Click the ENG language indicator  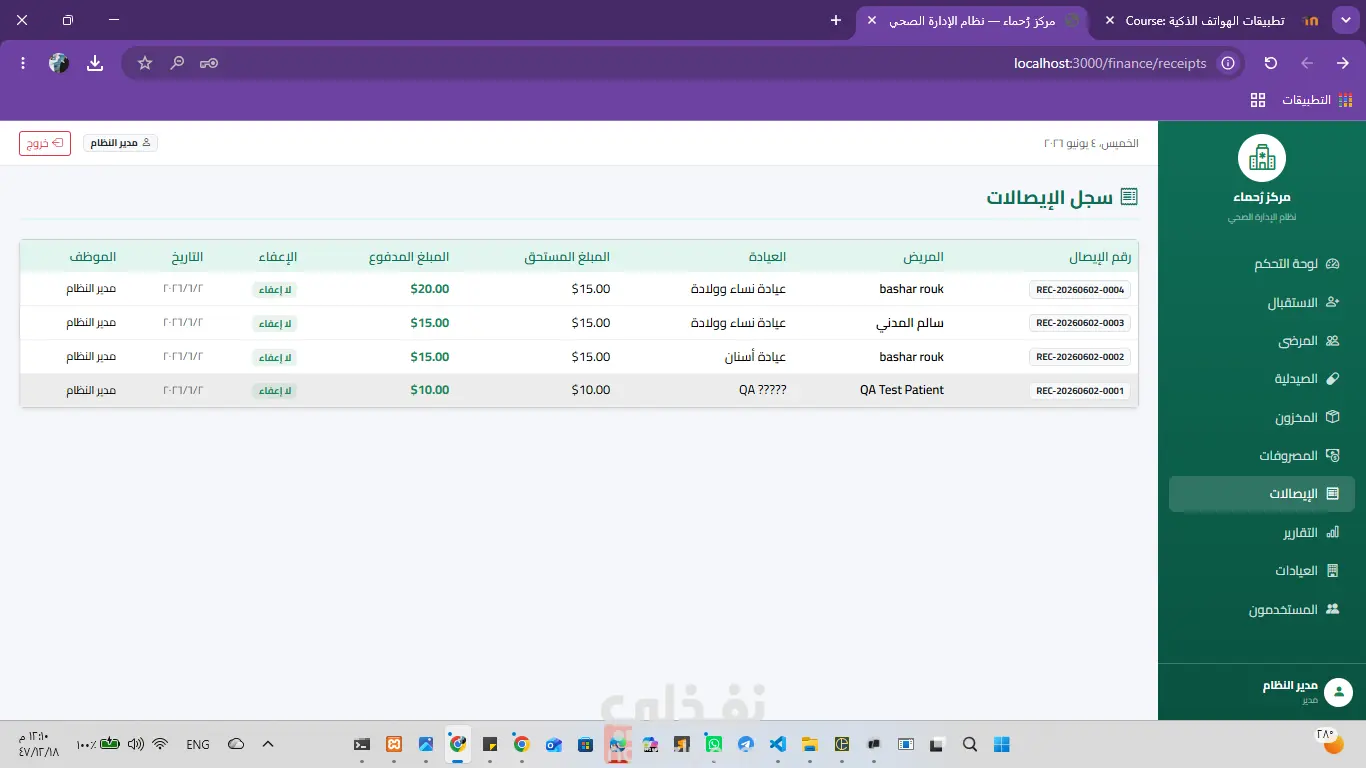pyautogui.click(x=198, y=744)
